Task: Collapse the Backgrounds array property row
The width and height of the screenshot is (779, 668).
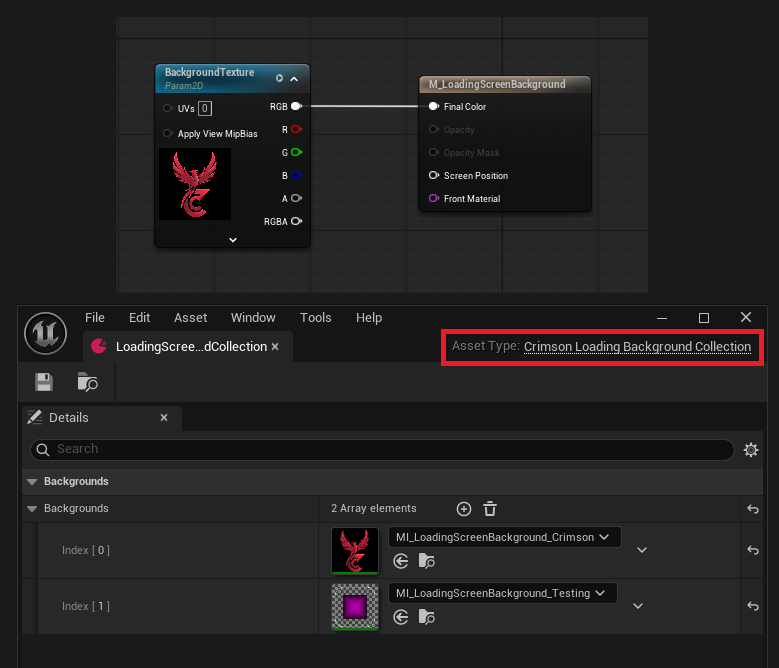Action: coord(32,509)
